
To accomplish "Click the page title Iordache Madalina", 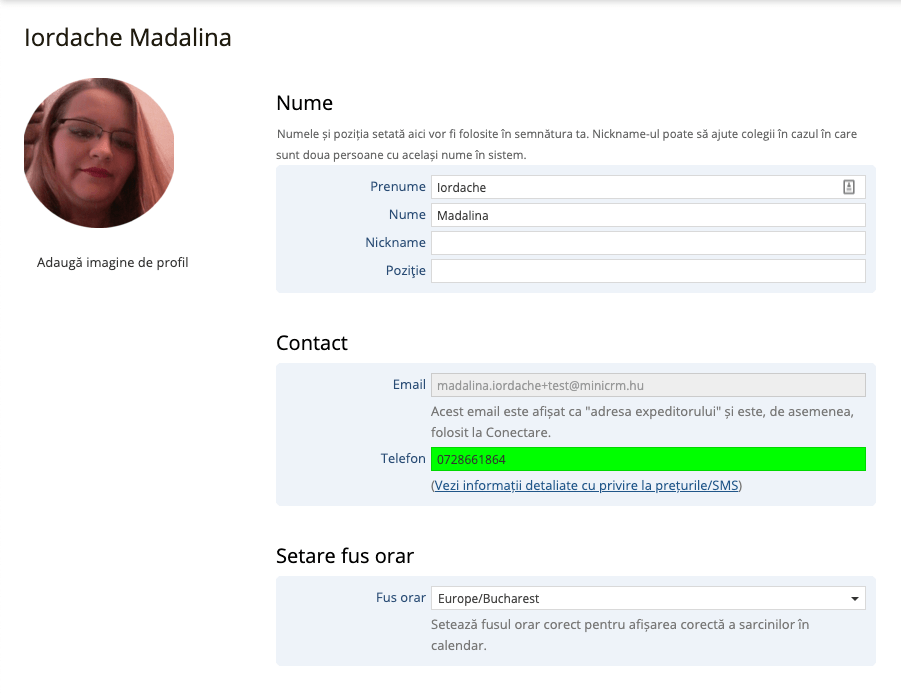I will tap(128, 38).
